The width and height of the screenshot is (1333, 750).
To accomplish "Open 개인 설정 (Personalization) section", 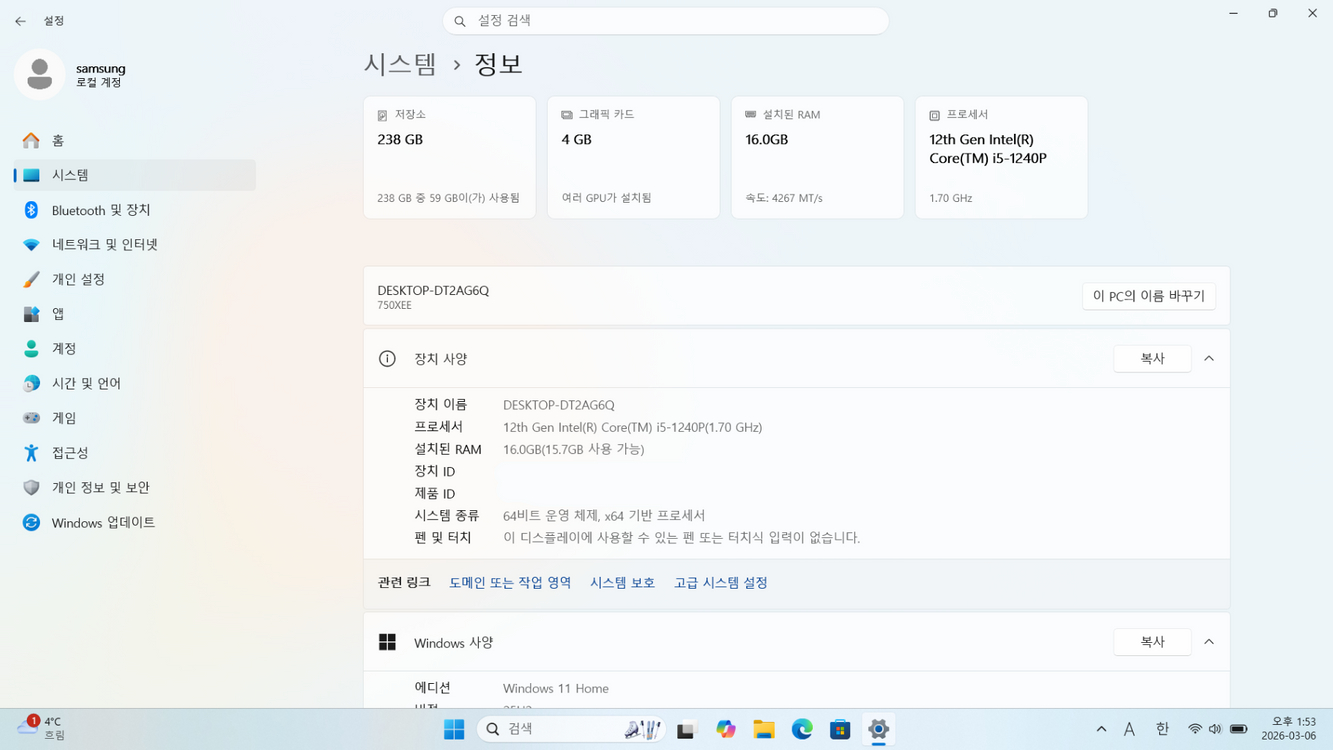I will point(80,279).
